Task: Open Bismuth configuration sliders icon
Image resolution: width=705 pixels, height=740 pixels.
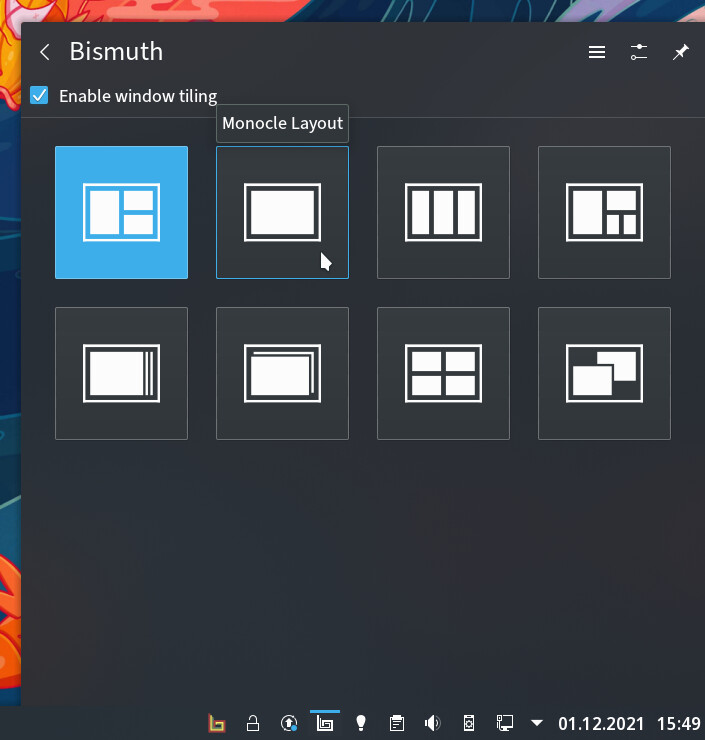Action: pos(638,52)
